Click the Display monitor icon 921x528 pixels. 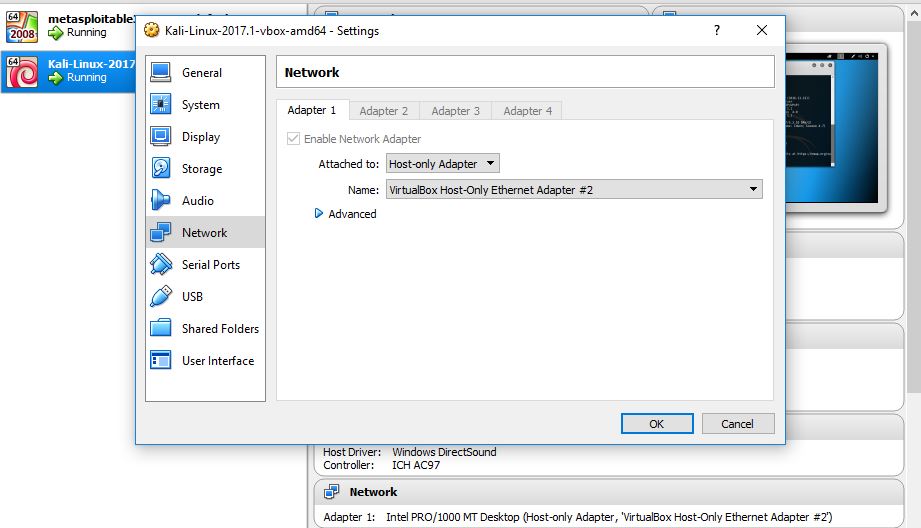[x=160, y=136]
